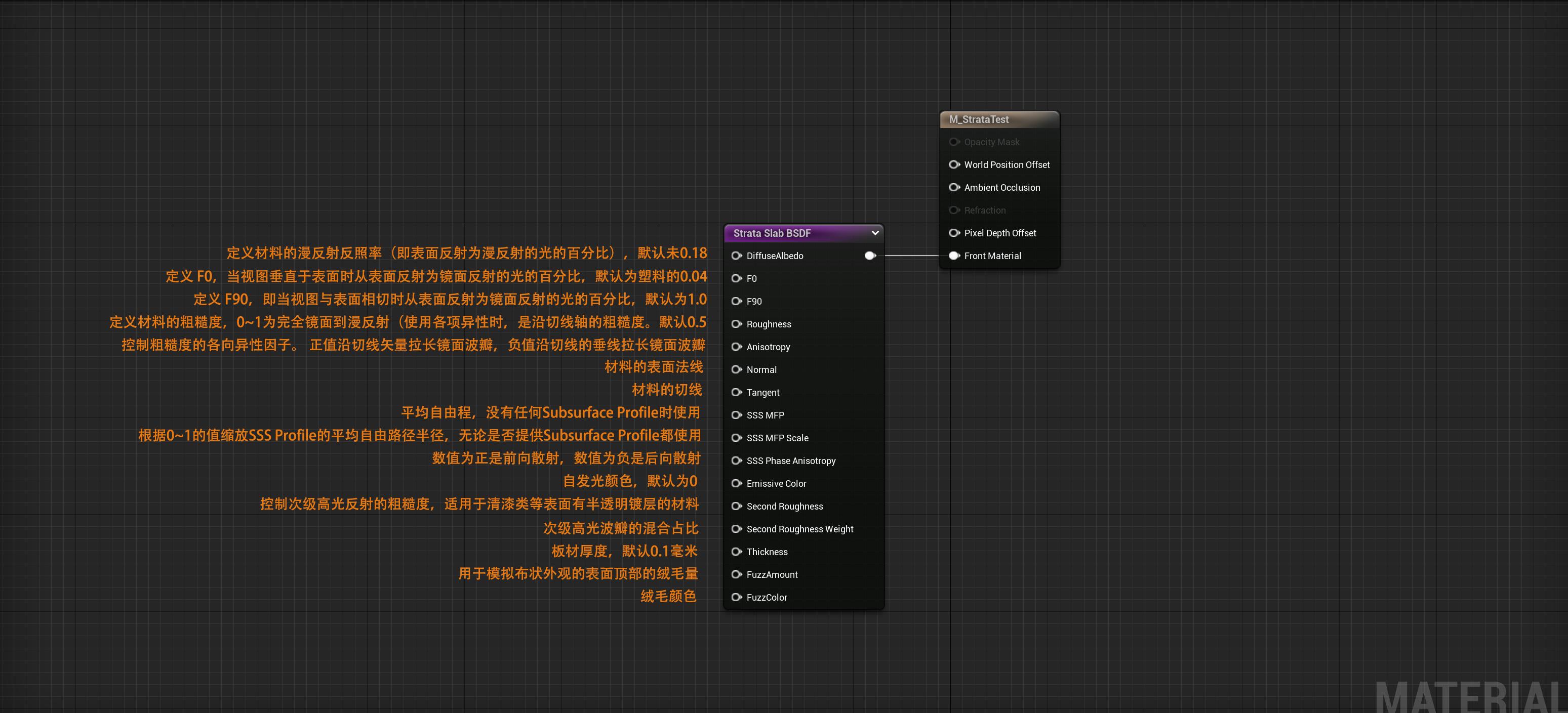Image resolution: width=1568 pixels, height=713 pixels.
Task: Select the fuzz amount cloth comment
Action: 578,574
